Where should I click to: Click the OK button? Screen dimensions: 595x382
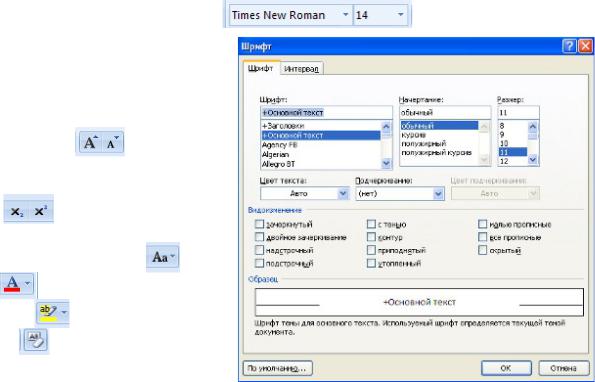pos(506,368)
